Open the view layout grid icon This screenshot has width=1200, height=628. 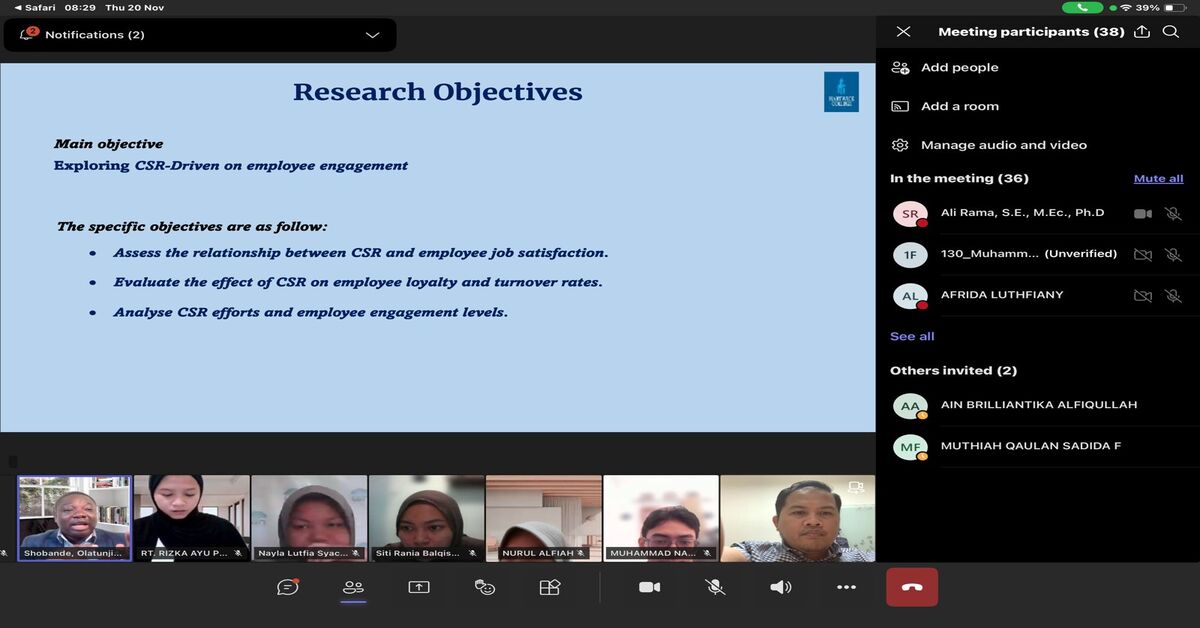tap(550, 587)
